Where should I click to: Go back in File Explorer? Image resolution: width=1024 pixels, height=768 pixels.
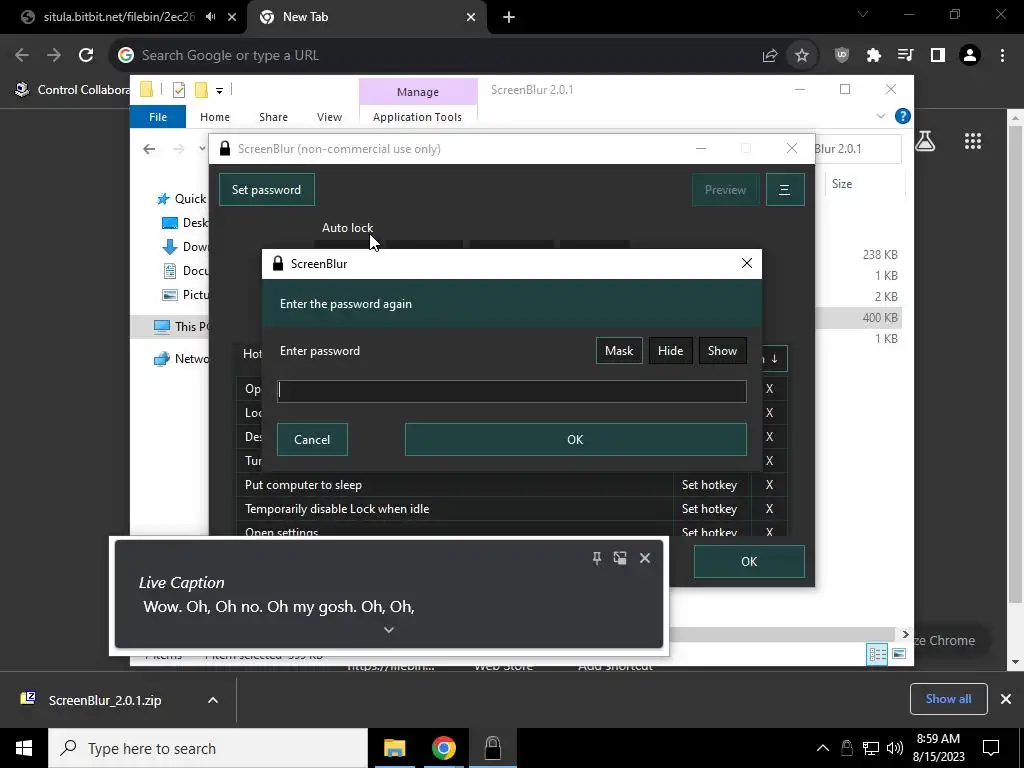149,149
